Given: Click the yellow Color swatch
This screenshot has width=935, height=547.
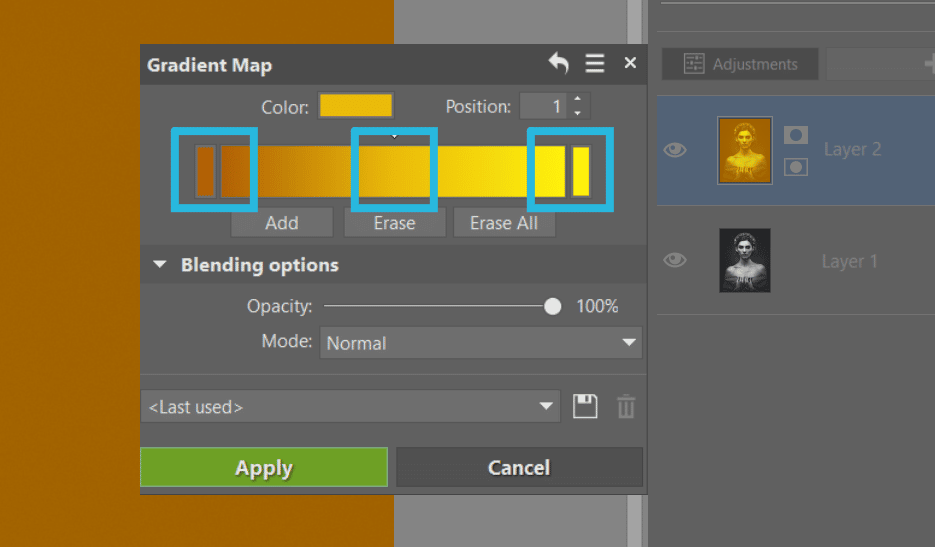Looking at the screenshot, I should [x=355, y=106].
